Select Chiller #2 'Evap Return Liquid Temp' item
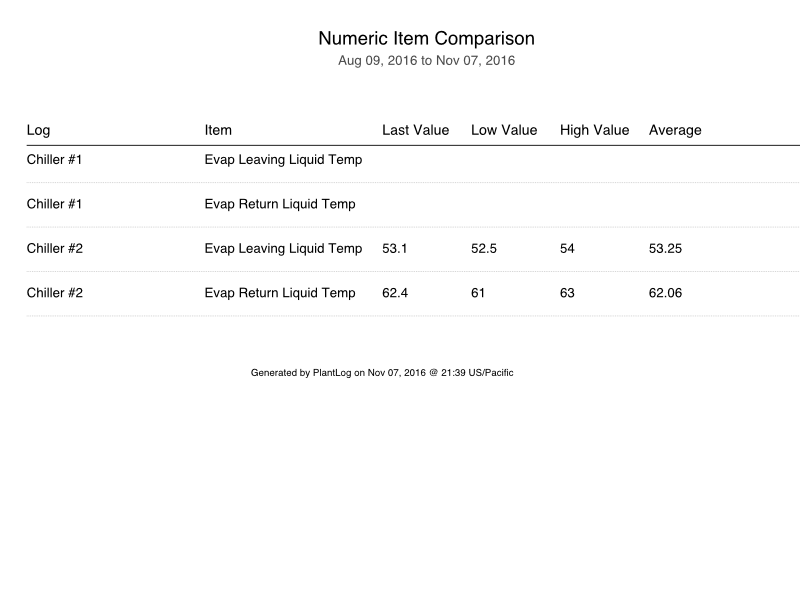Image resolution: width=800 pixels, height=600 pixels. pyautogui.click(x=280, y=293)
